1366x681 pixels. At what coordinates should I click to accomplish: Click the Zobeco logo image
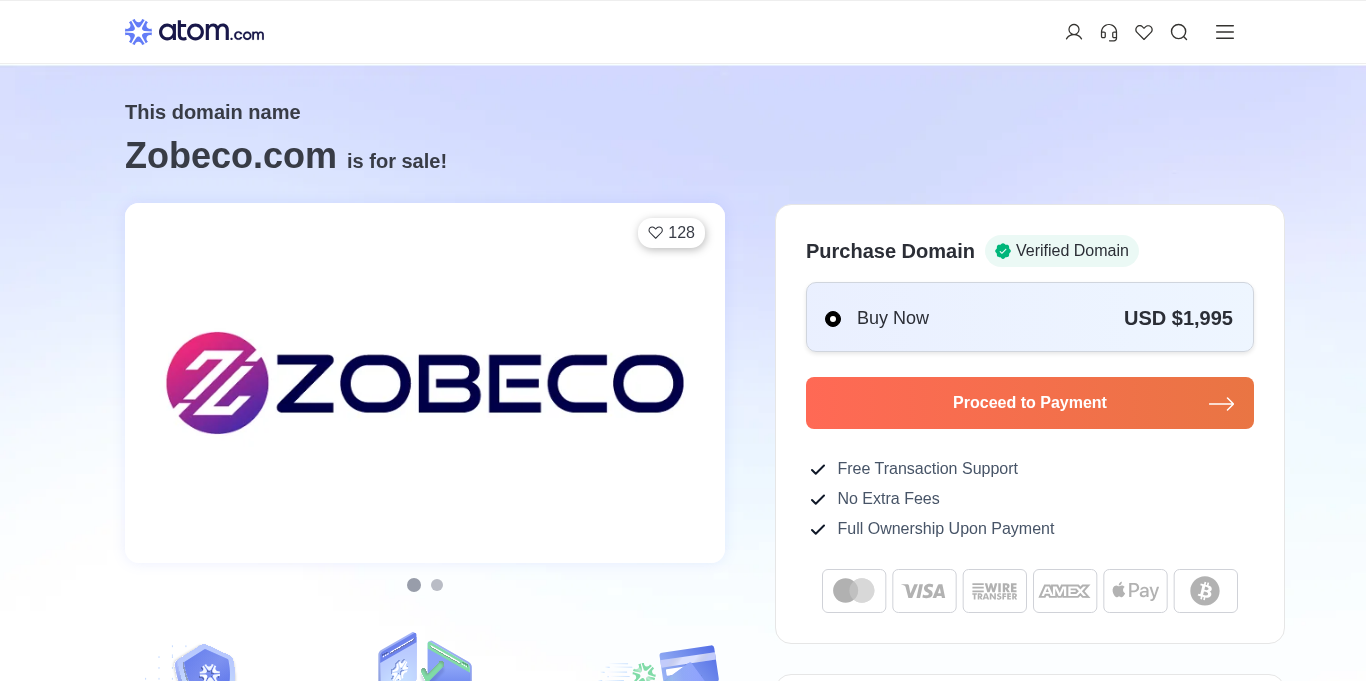(425, 383)
